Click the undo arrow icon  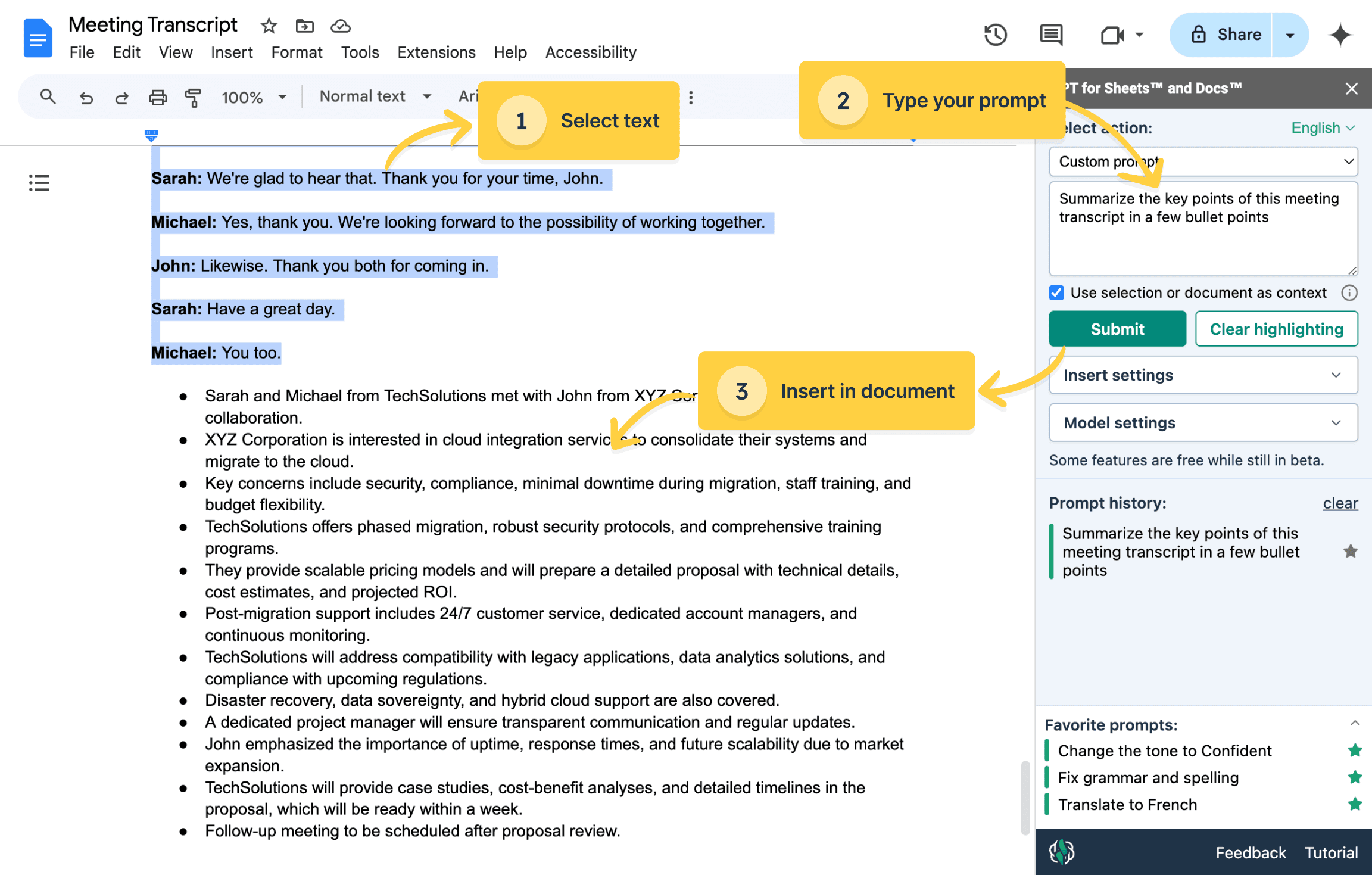click(x=86, y=97)
